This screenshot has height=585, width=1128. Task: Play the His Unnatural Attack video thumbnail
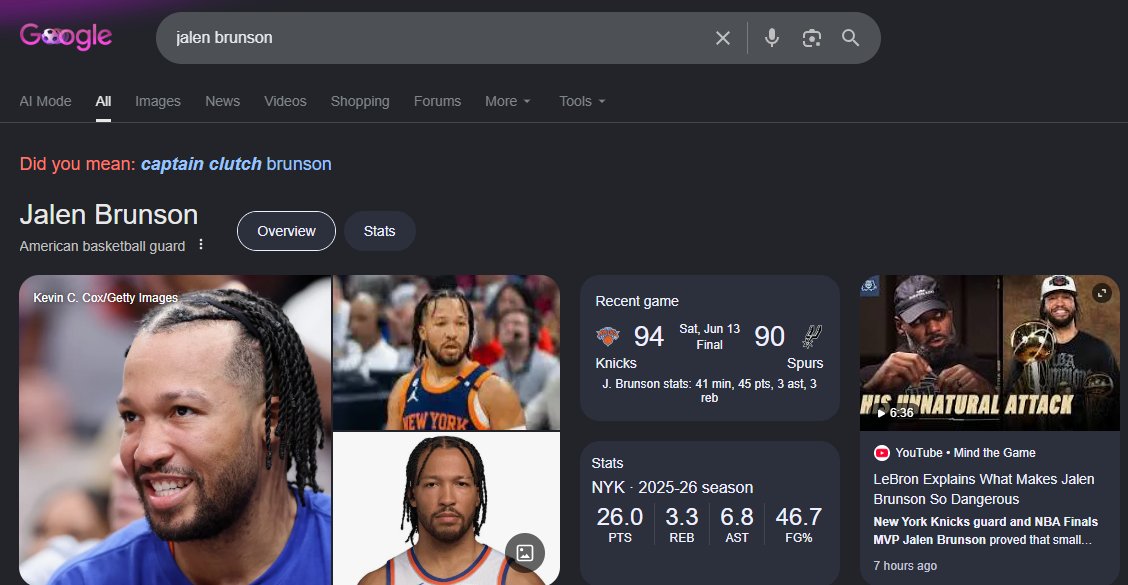(x=990, y=353)
